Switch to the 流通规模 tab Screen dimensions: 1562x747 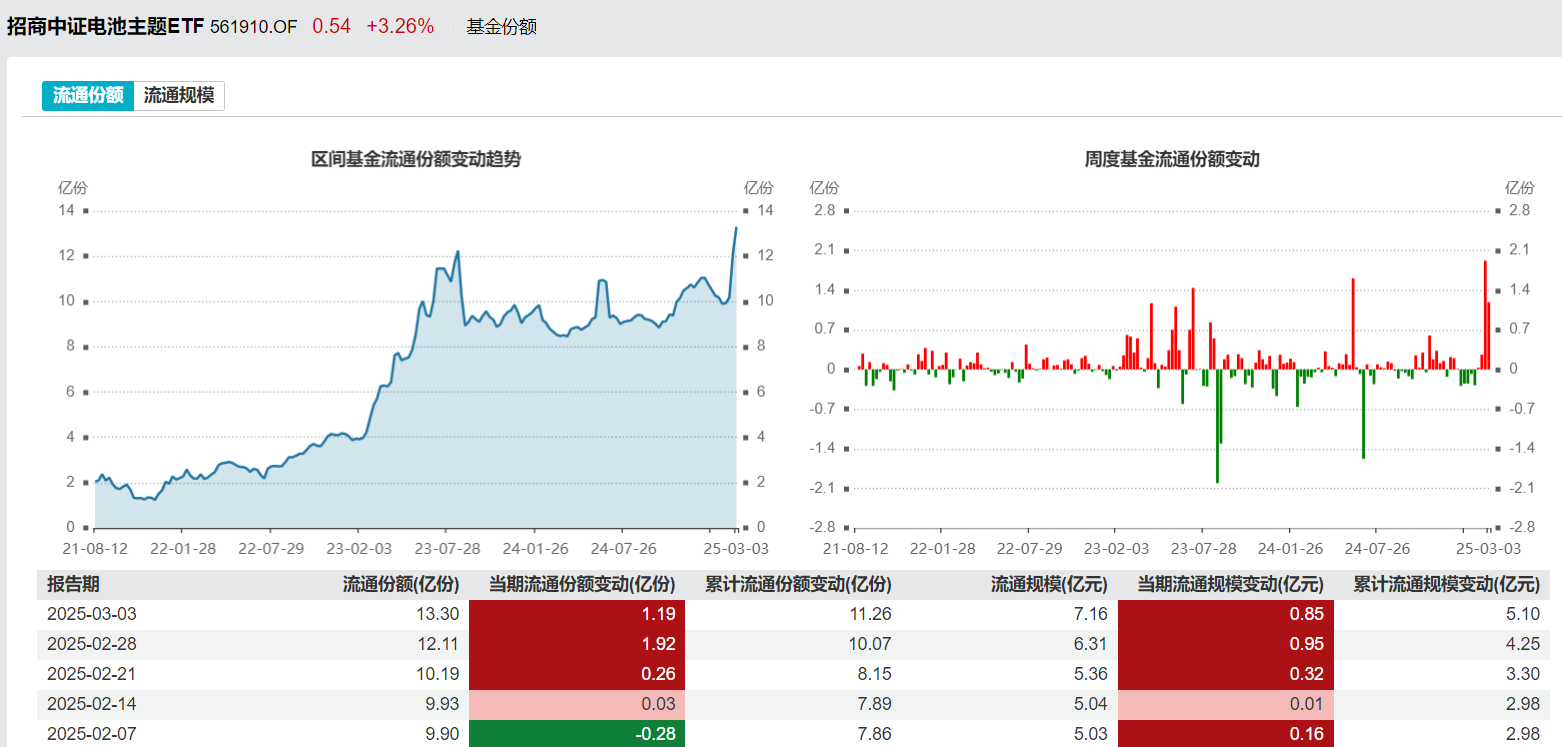pos(179,96)
